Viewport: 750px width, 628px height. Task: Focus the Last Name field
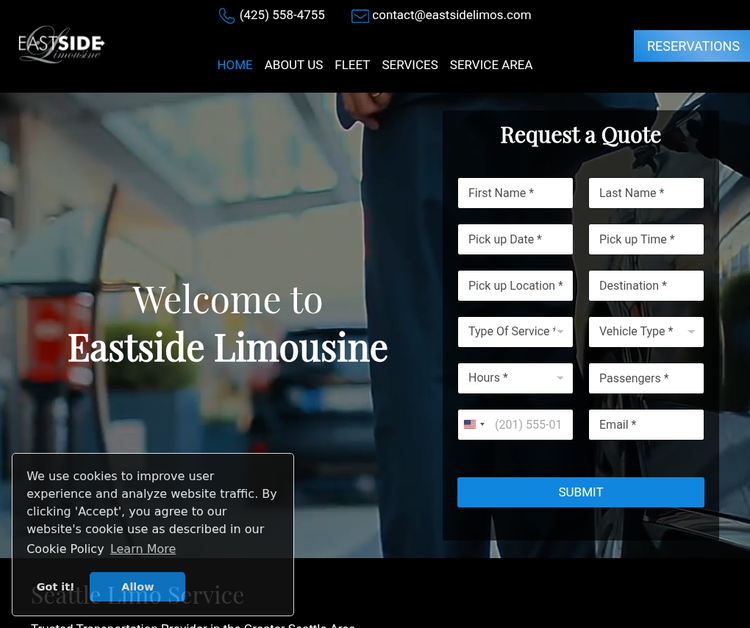click(x=646, y=193)
